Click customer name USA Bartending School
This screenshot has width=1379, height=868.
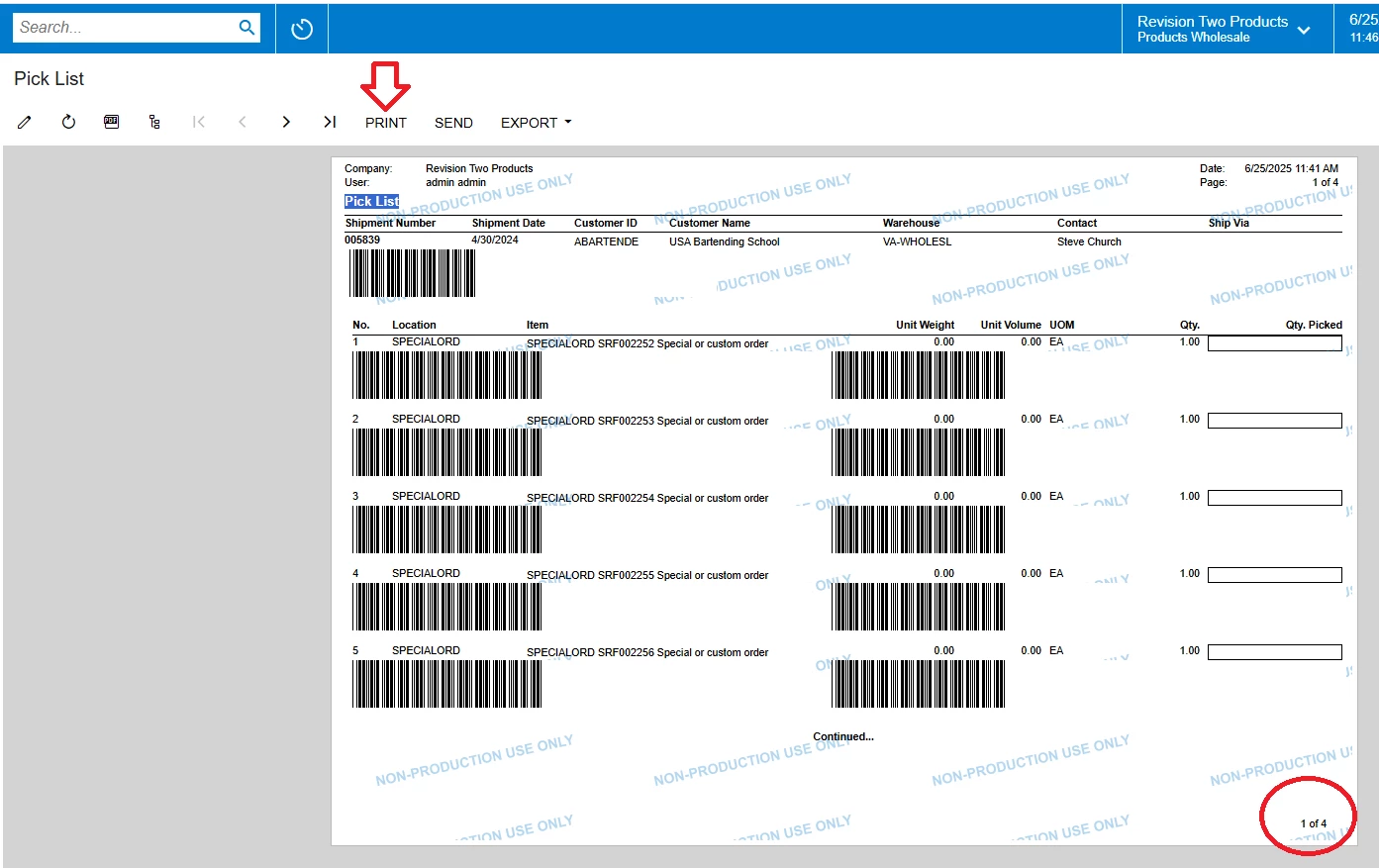[725, 241]
